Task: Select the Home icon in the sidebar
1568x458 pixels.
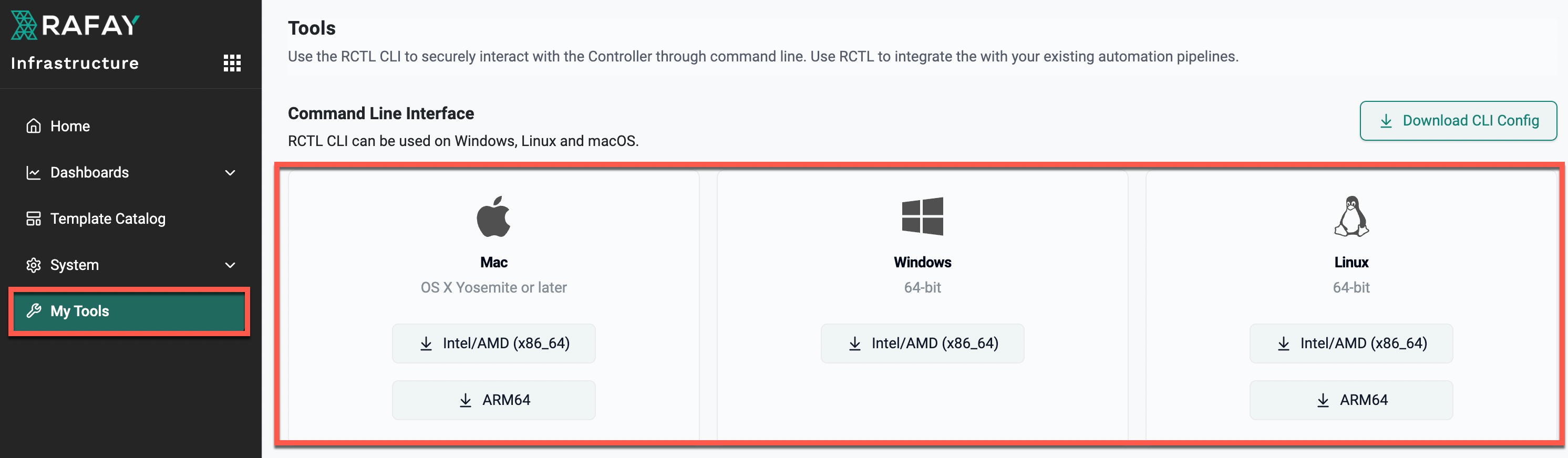Action: [34, 126]
